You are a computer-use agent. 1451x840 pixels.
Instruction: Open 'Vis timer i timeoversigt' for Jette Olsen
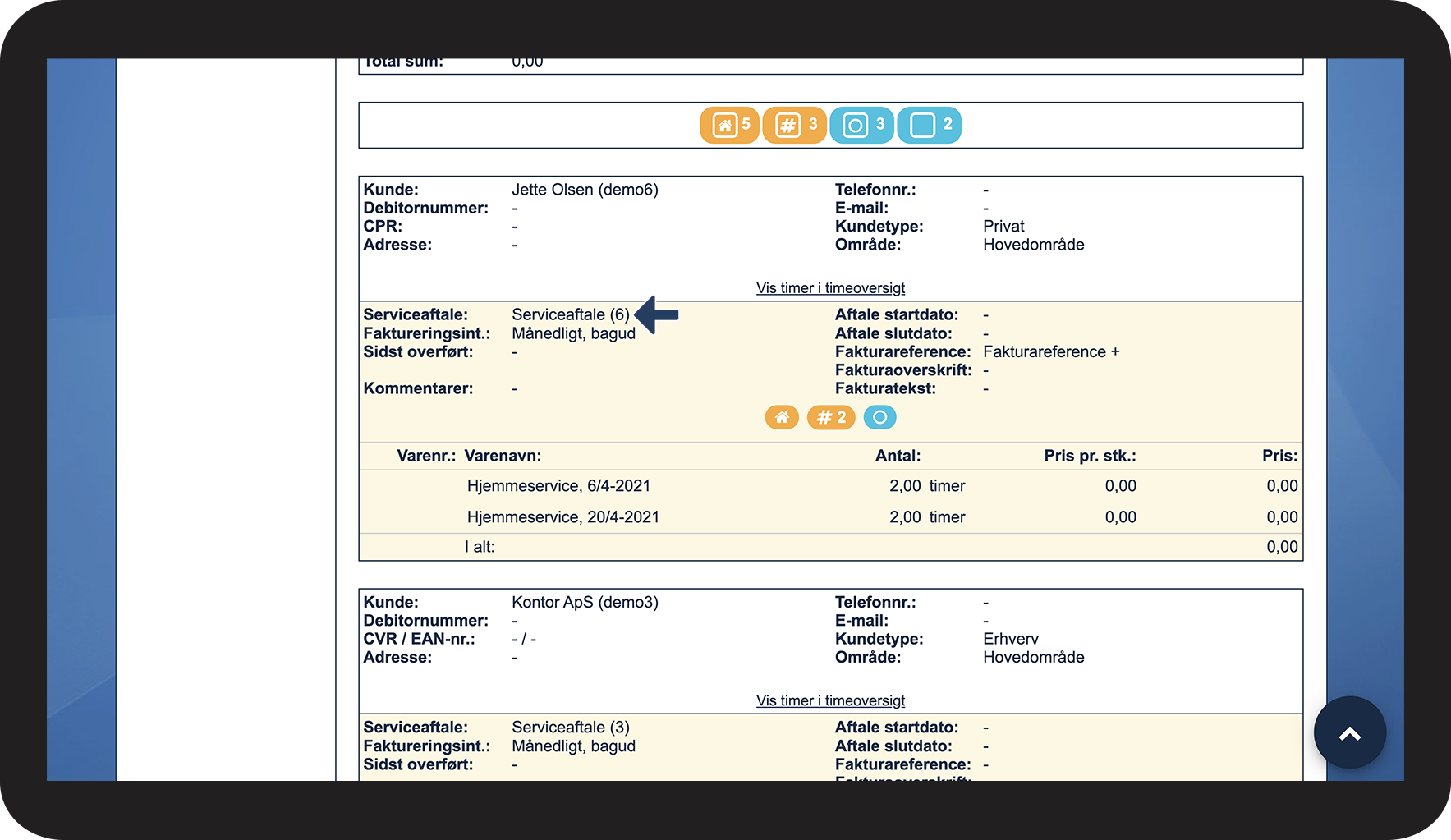(830, 288)
